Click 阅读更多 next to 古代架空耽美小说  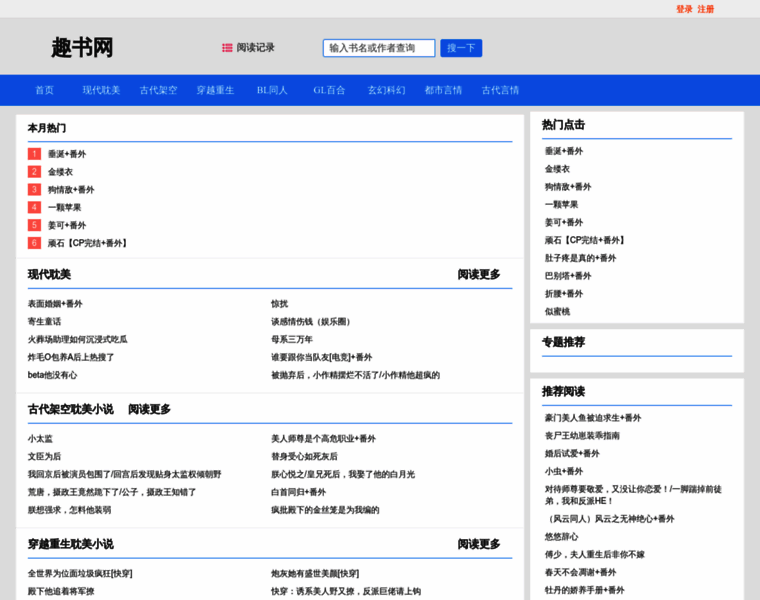coord(149,409)
